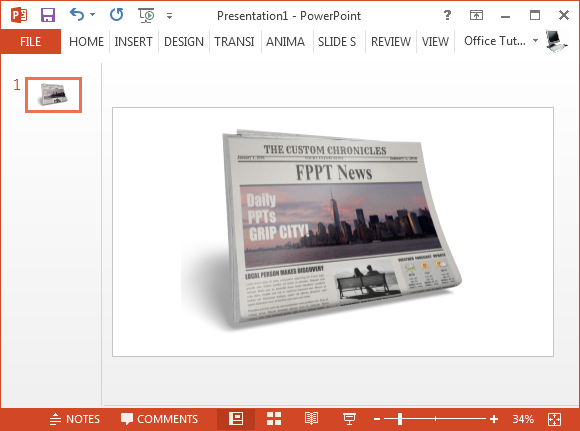The height and width of the screenshot is (431, 580).
Task: Click the Office Tut... account name
Action: coord(495,41)
